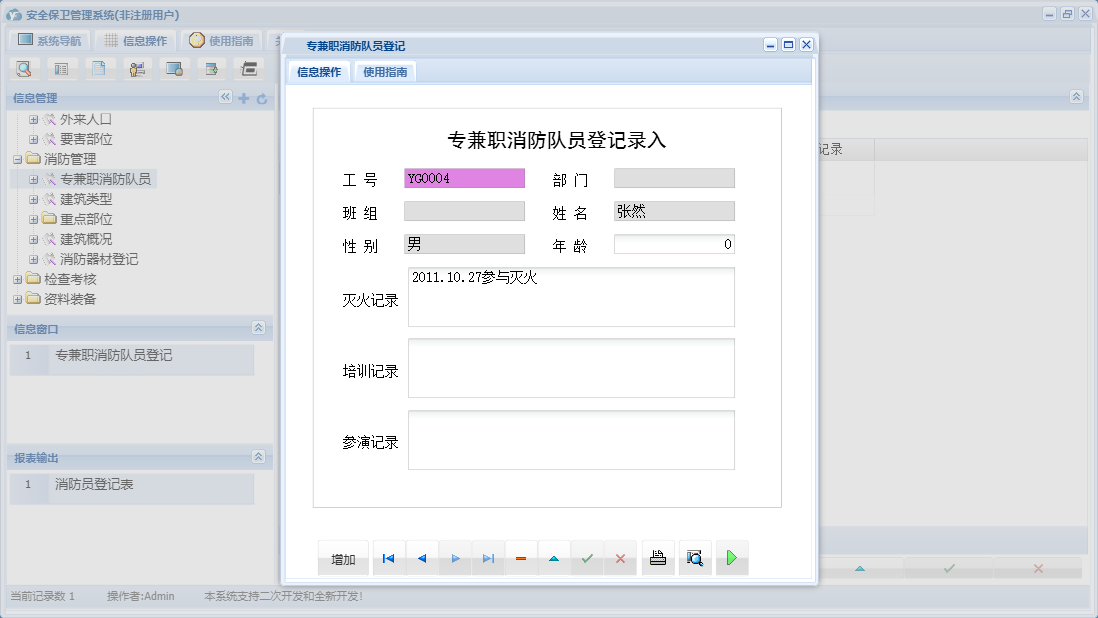Click the green run arrow in the dialog
The image size is (1098, 618).
click(x=731, y=558)
